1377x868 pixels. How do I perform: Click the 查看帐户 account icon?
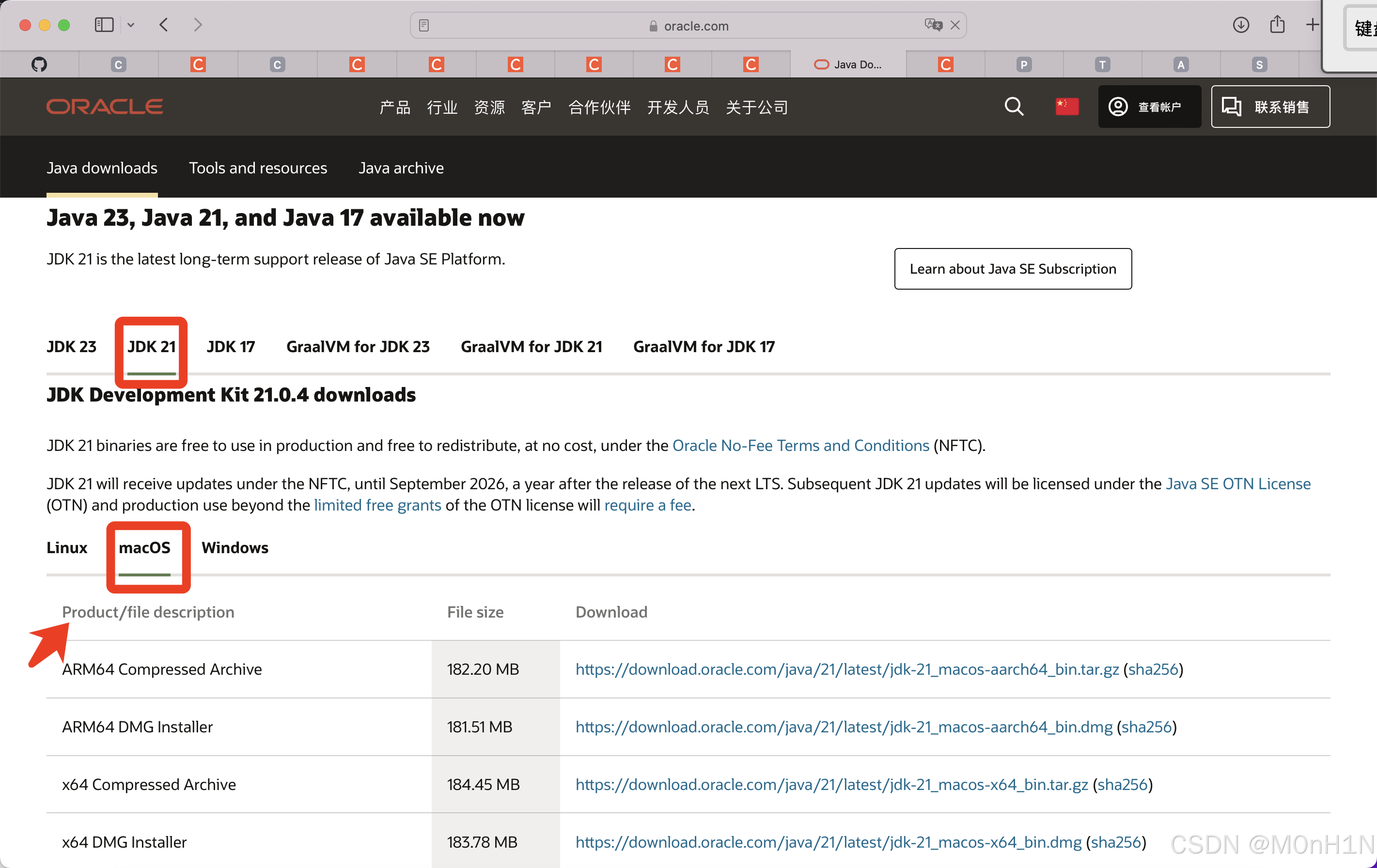click(1118, 107)
